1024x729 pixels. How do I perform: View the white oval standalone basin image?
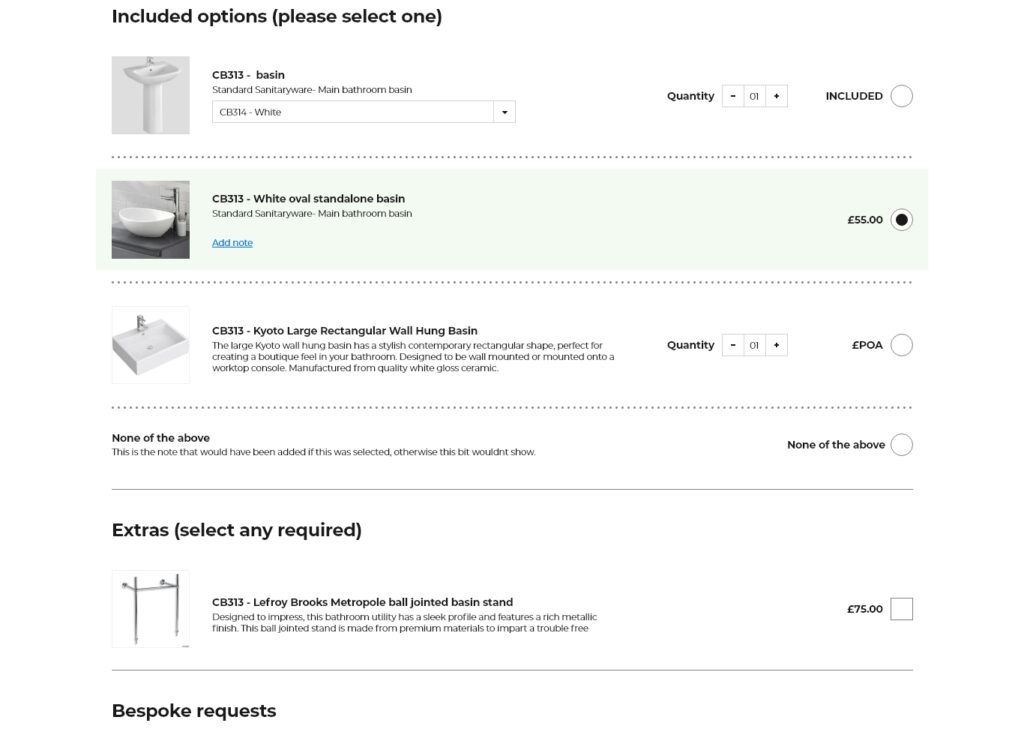[150, 220]
